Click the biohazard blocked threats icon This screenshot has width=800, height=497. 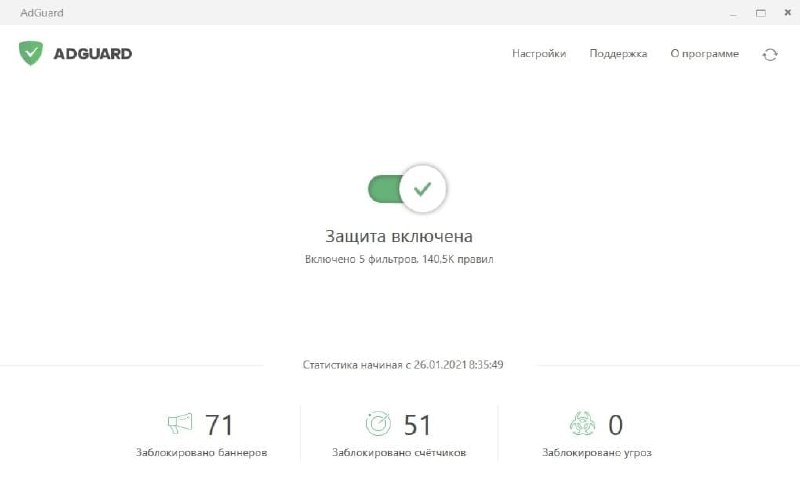[x=582, y=424]
